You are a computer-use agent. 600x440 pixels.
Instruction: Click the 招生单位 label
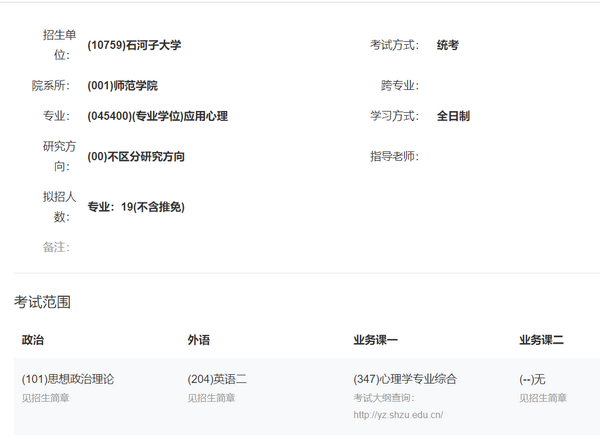point(59,45)
